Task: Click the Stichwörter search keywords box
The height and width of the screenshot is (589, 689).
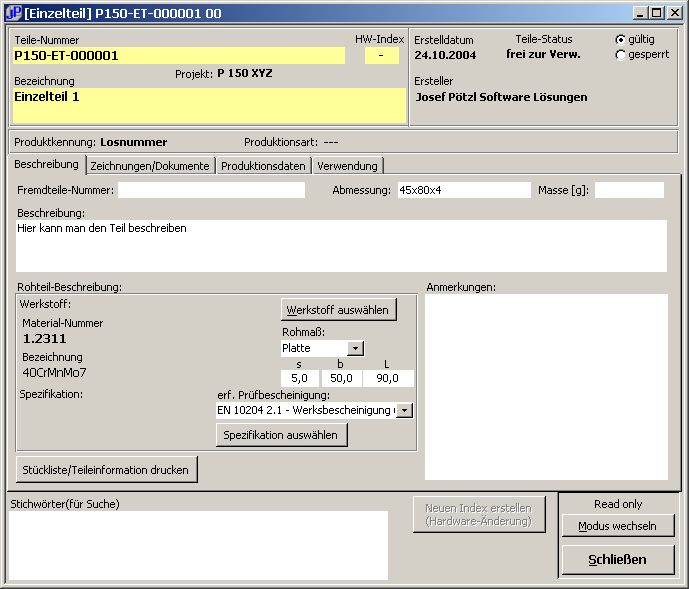Action: click(x=198, y=545)
